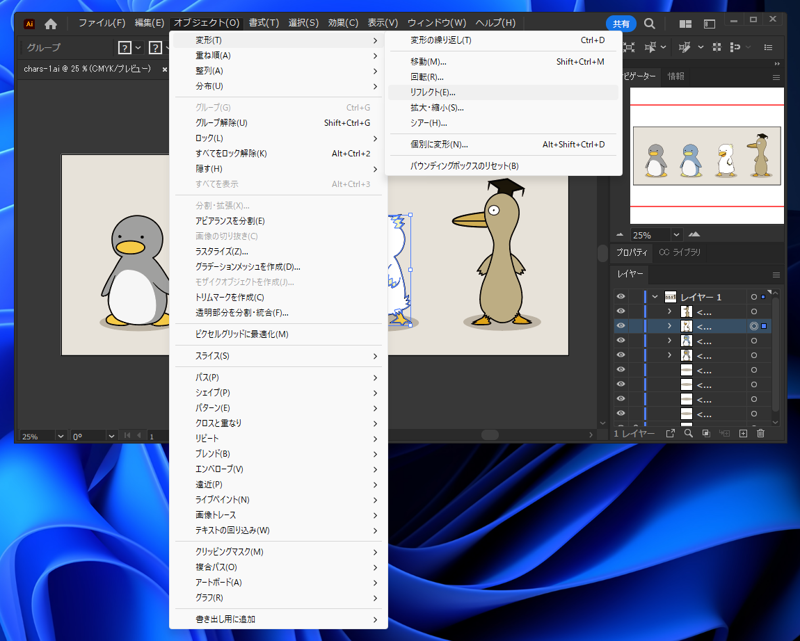Viewport: 800px width, 641px height.
Task: Open the 編集(E) menu
Action: click(149, 23)
